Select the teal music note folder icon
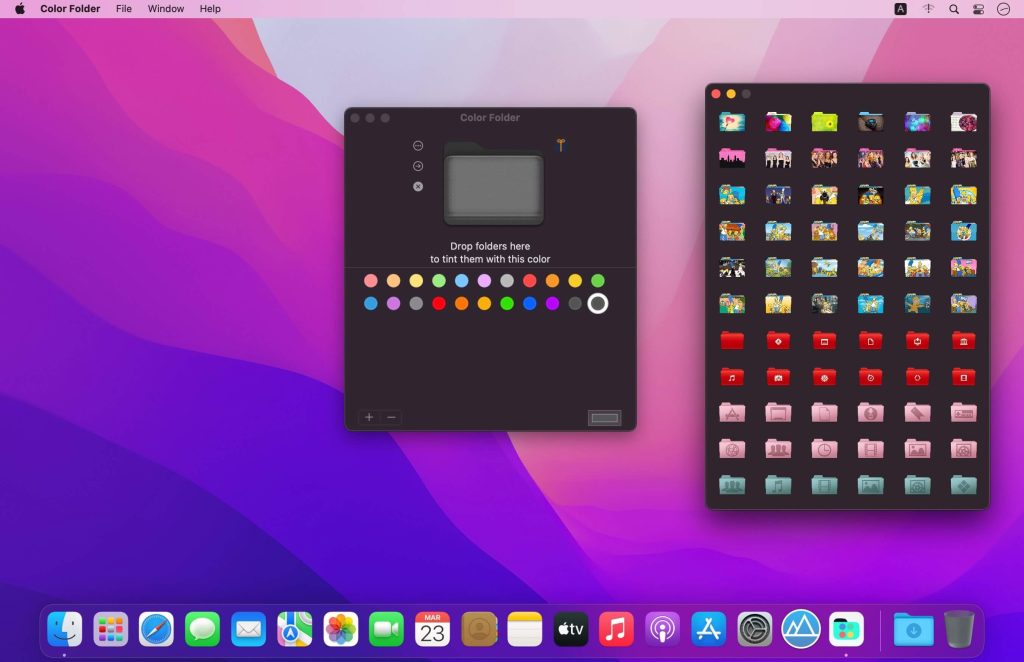1024x662 pixels. pyautogui.click(x=778, y=483)
